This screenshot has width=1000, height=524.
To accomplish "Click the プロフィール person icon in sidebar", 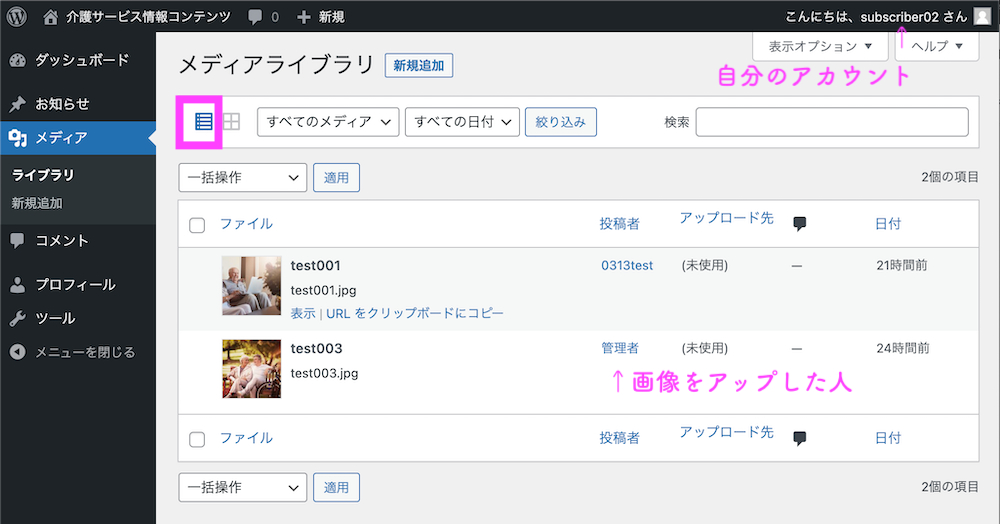I will tap(18, 285).
